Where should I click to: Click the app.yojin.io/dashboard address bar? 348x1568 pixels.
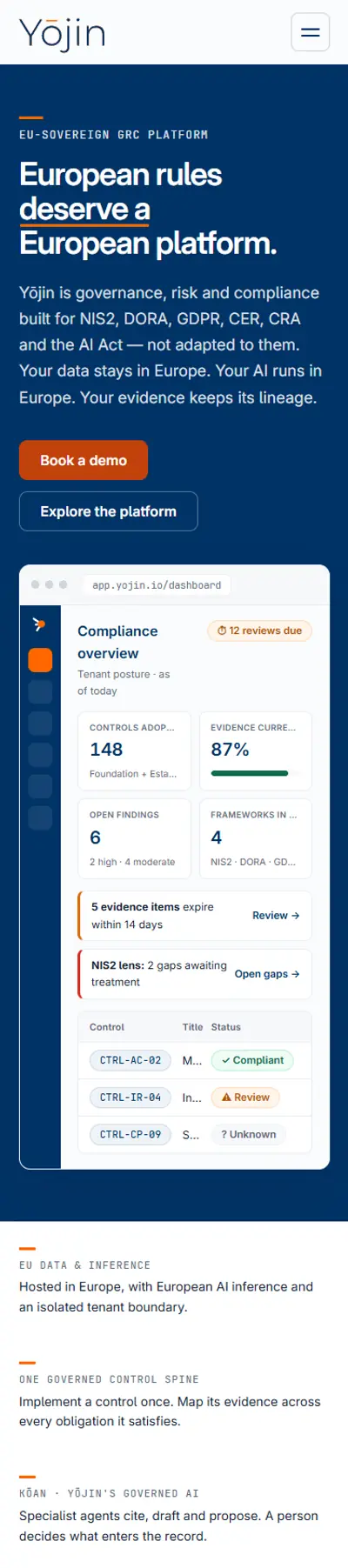pos(157,585)
